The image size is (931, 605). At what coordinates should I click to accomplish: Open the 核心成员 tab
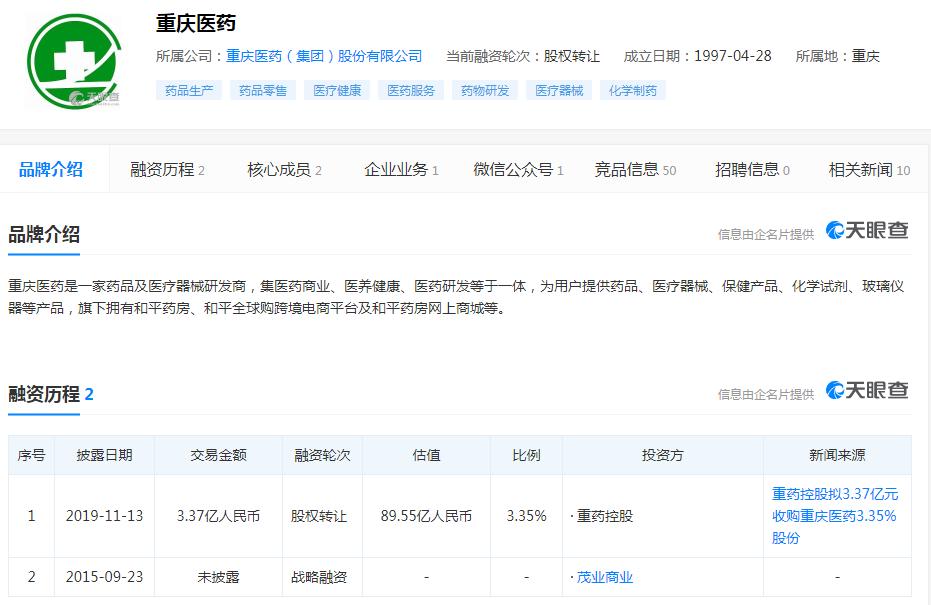(x=284, y=170)
